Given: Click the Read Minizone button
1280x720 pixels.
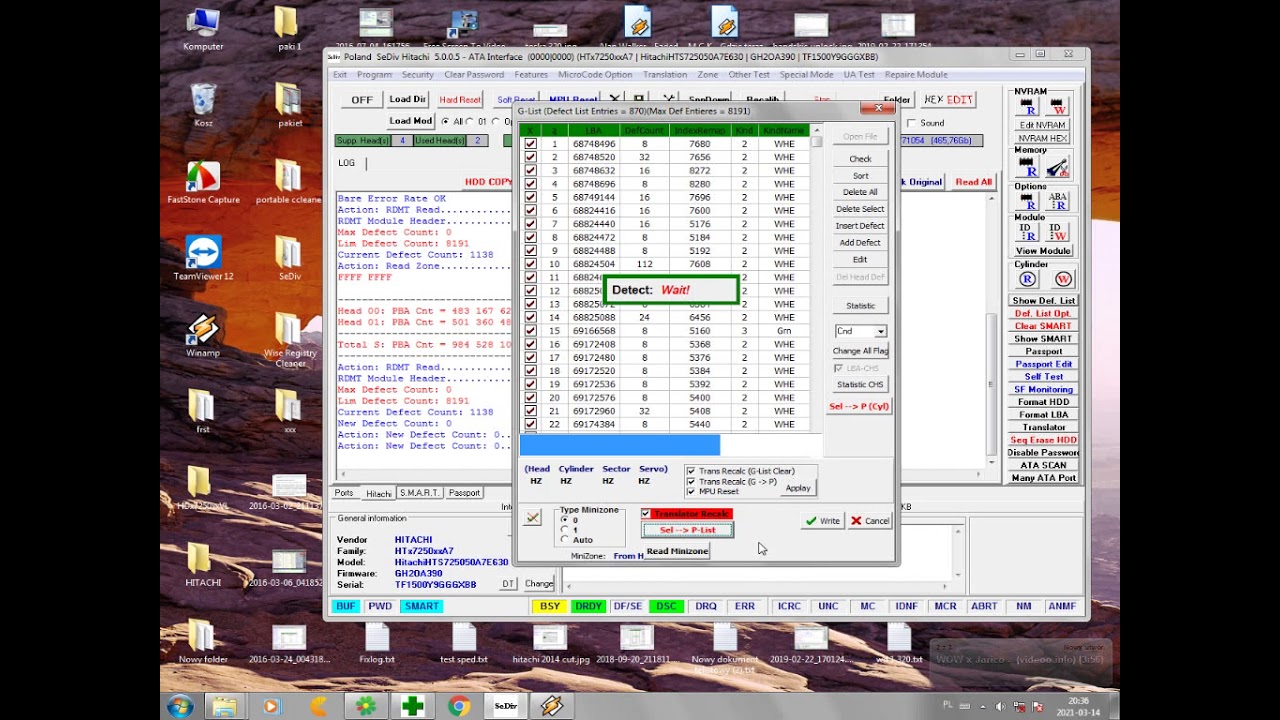Looking at the screenshot, I should click(677, 551).
